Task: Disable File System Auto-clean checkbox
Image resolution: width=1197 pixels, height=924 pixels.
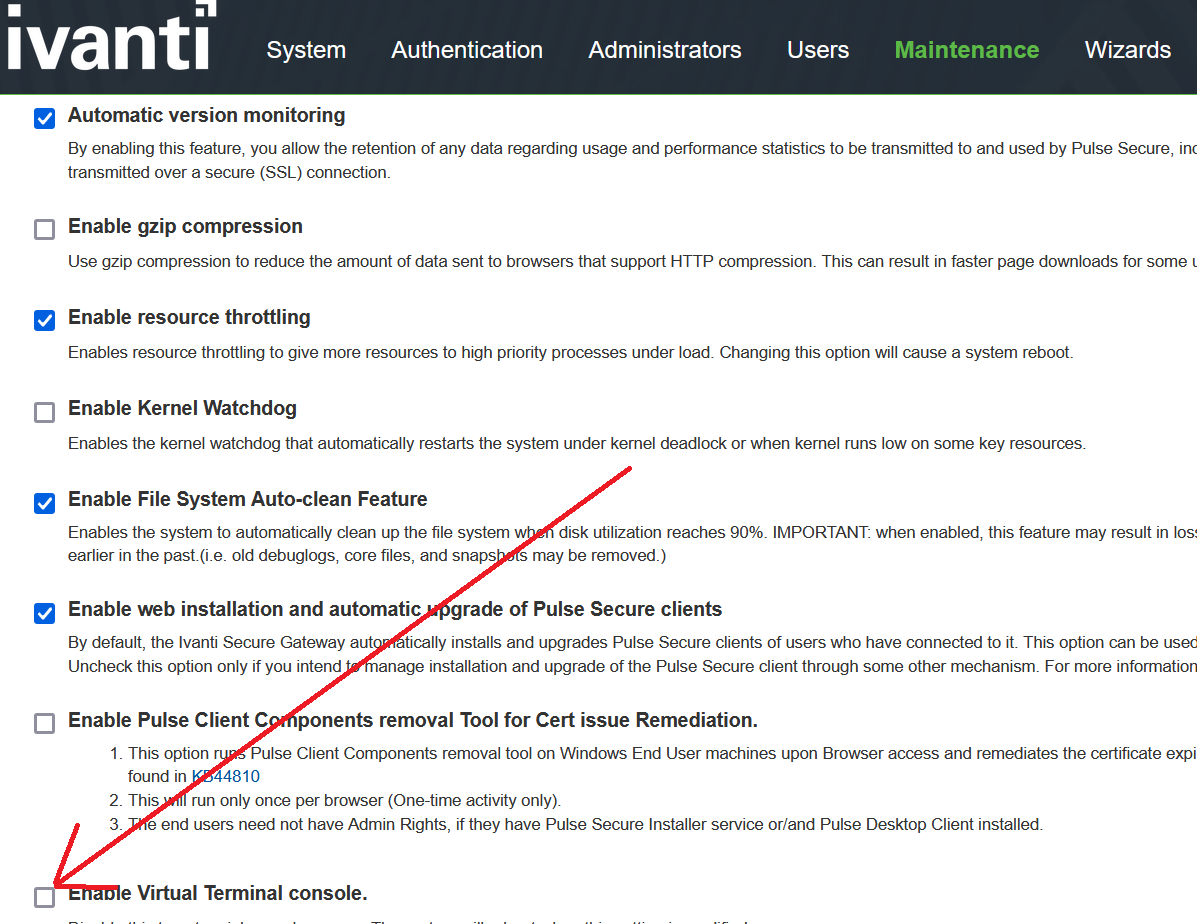Action: coord(45,503)
